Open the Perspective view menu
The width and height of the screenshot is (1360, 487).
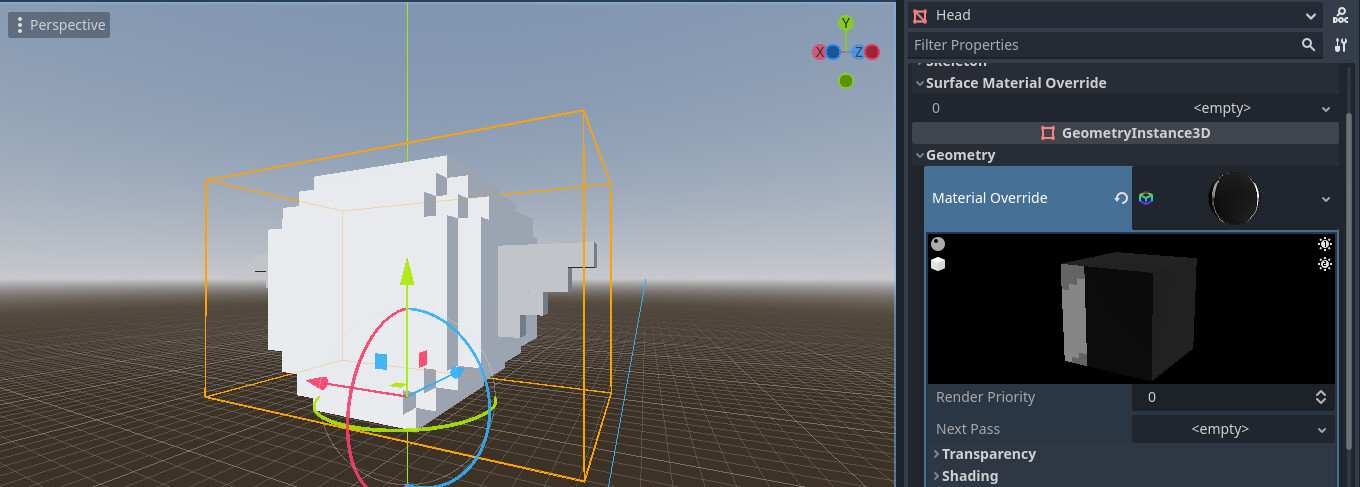pos(59,25)
